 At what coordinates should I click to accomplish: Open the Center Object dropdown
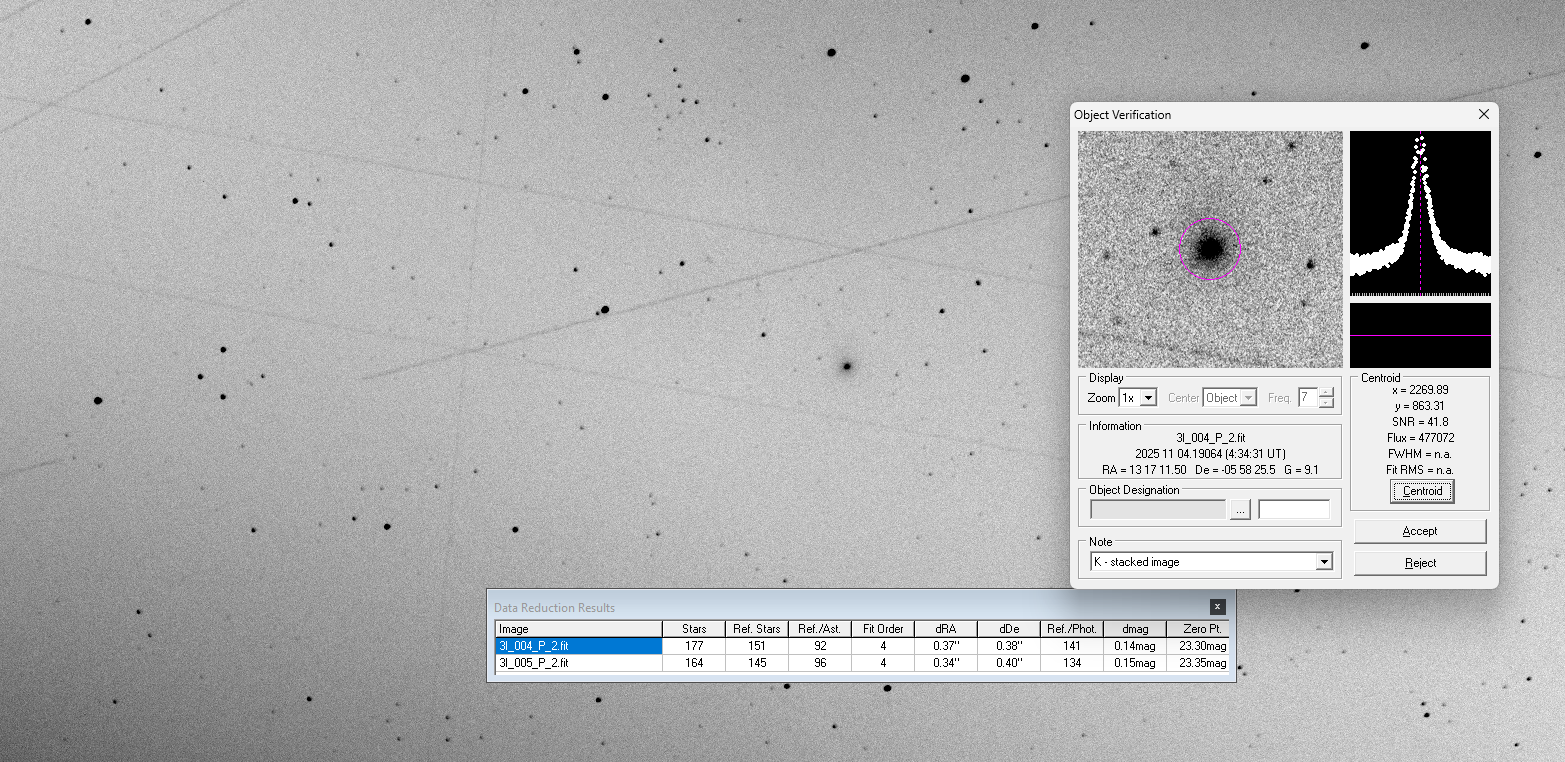tap(1248, 398)
